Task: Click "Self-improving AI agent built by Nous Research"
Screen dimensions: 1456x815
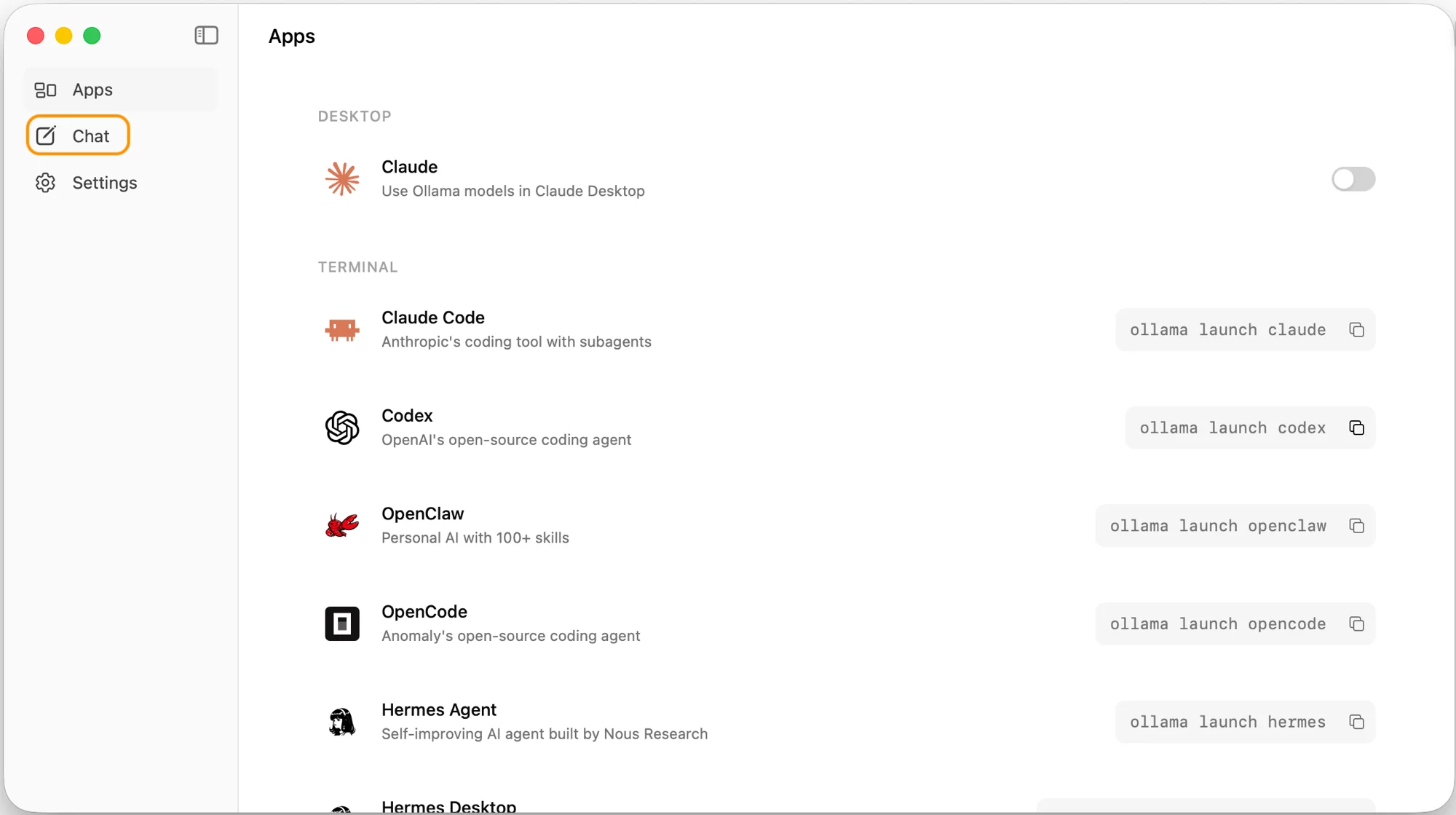Action: tap(545, 734)
